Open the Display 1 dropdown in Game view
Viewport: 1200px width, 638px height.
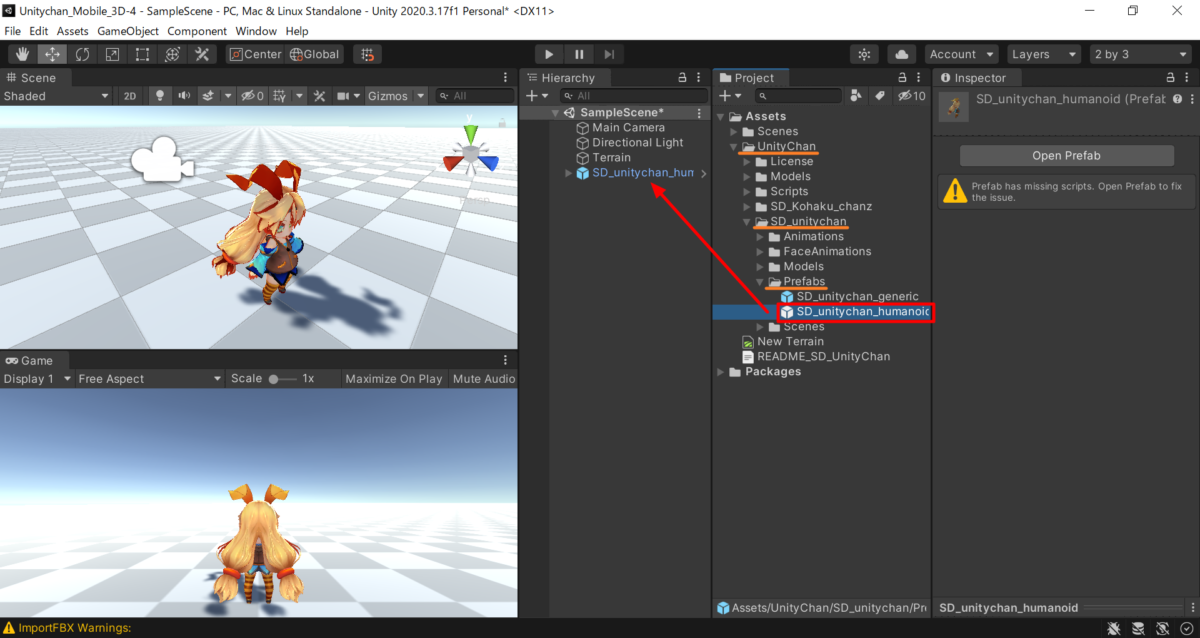(x=37, y=379)
